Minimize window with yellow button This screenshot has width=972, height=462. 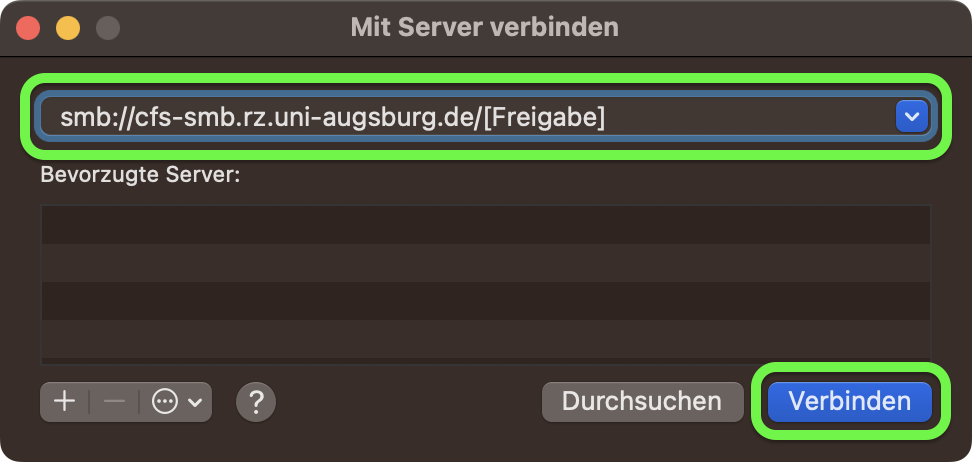click(68, 28)
